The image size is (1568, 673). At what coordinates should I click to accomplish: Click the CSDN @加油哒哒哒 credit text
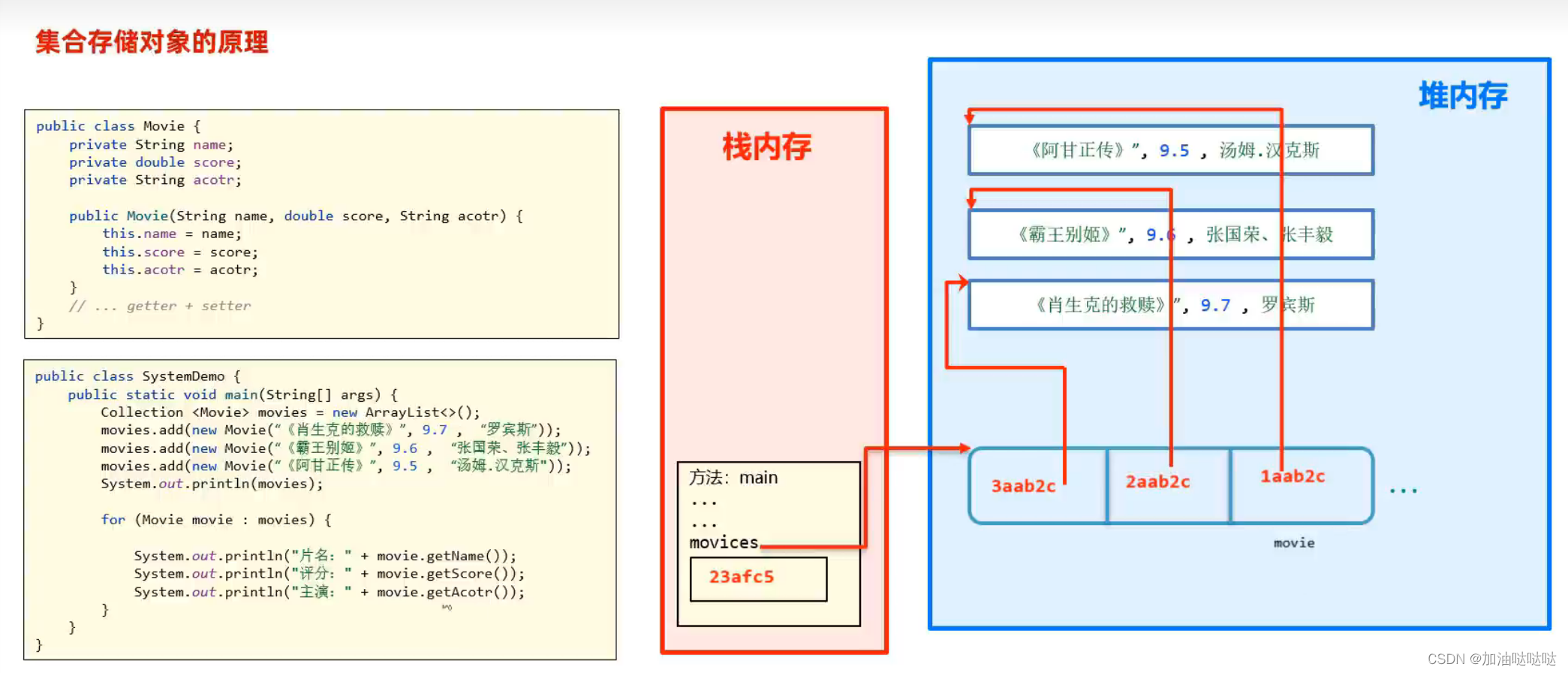(1491, 659)
